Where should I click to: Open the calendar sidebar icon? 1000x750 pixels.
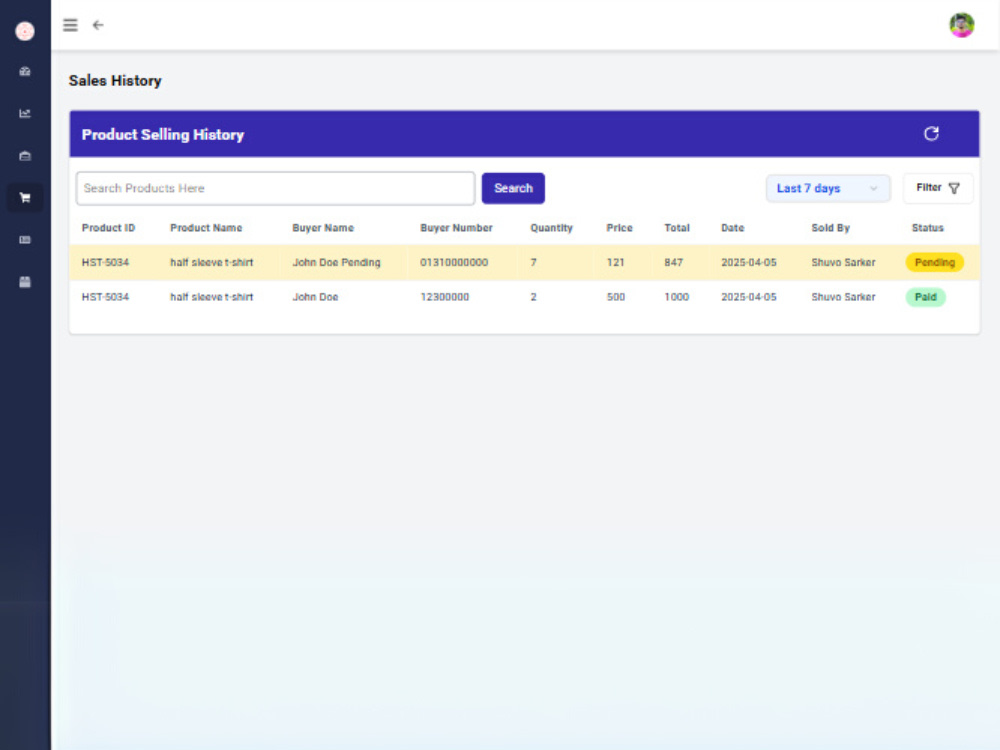click(x=25, y=282)
